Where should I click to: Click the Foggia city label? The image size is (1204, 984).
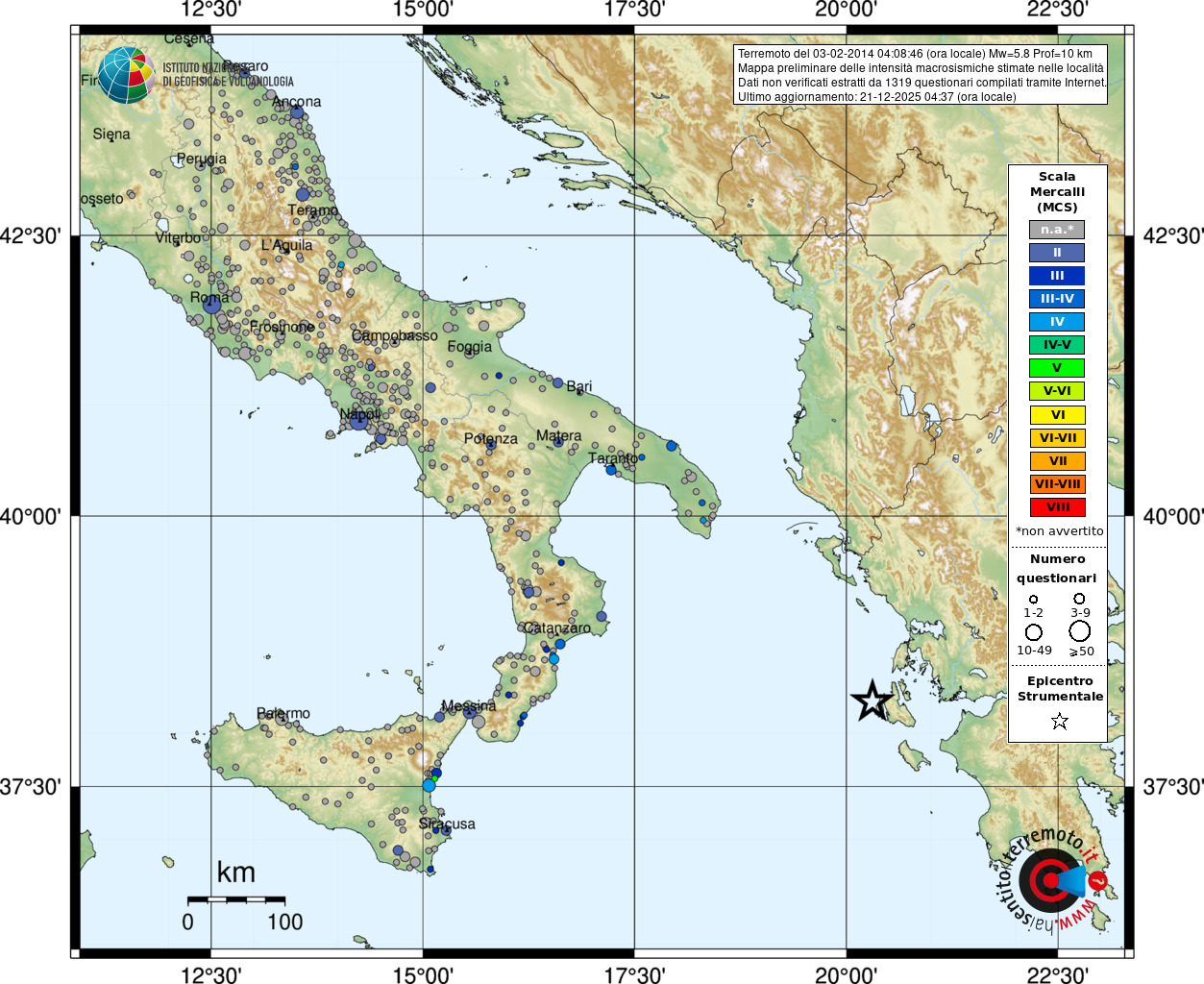[469, 347]
